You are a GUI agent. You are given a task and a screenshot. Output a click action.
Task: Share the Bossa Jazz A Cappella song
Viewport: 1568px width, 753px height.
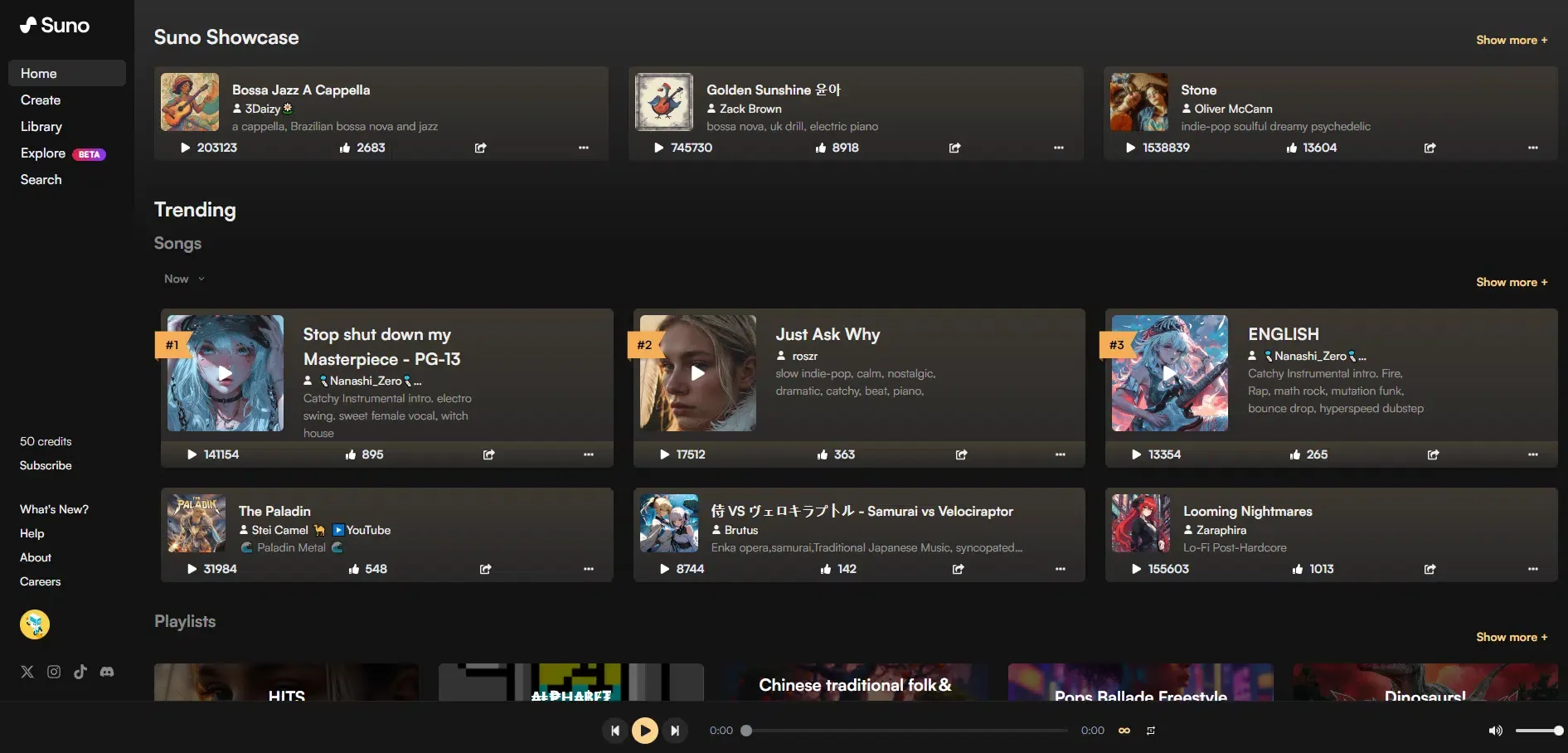(480, 148)
